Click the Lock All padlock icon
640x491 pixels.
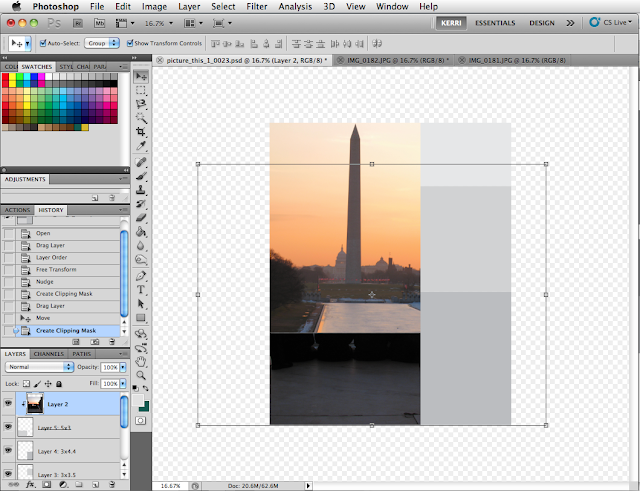coord(59,383)
